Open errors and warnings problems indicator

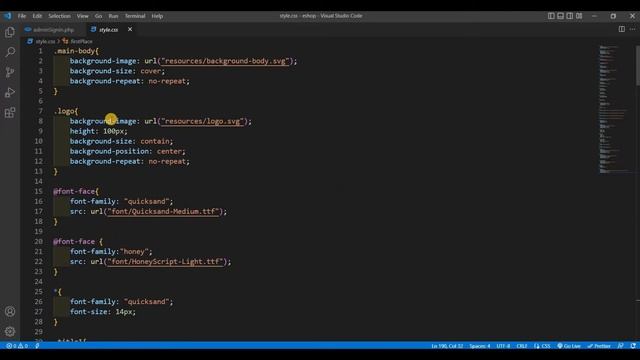pyautogui.click(x=17, y=346)
